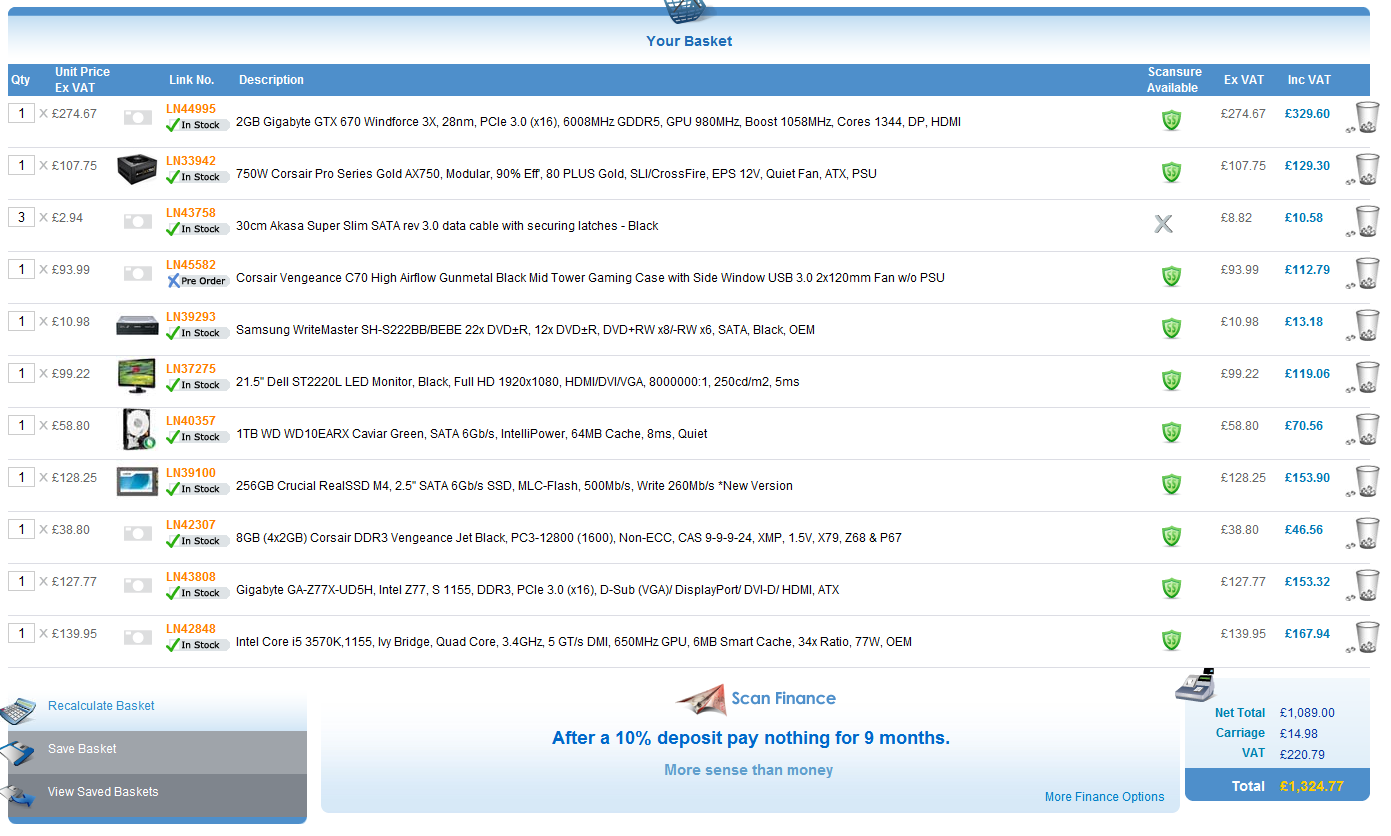Screen dimensions: 1391x836
Task: Delete the WD Caviar Green hard drive item
Action: 1364,429
